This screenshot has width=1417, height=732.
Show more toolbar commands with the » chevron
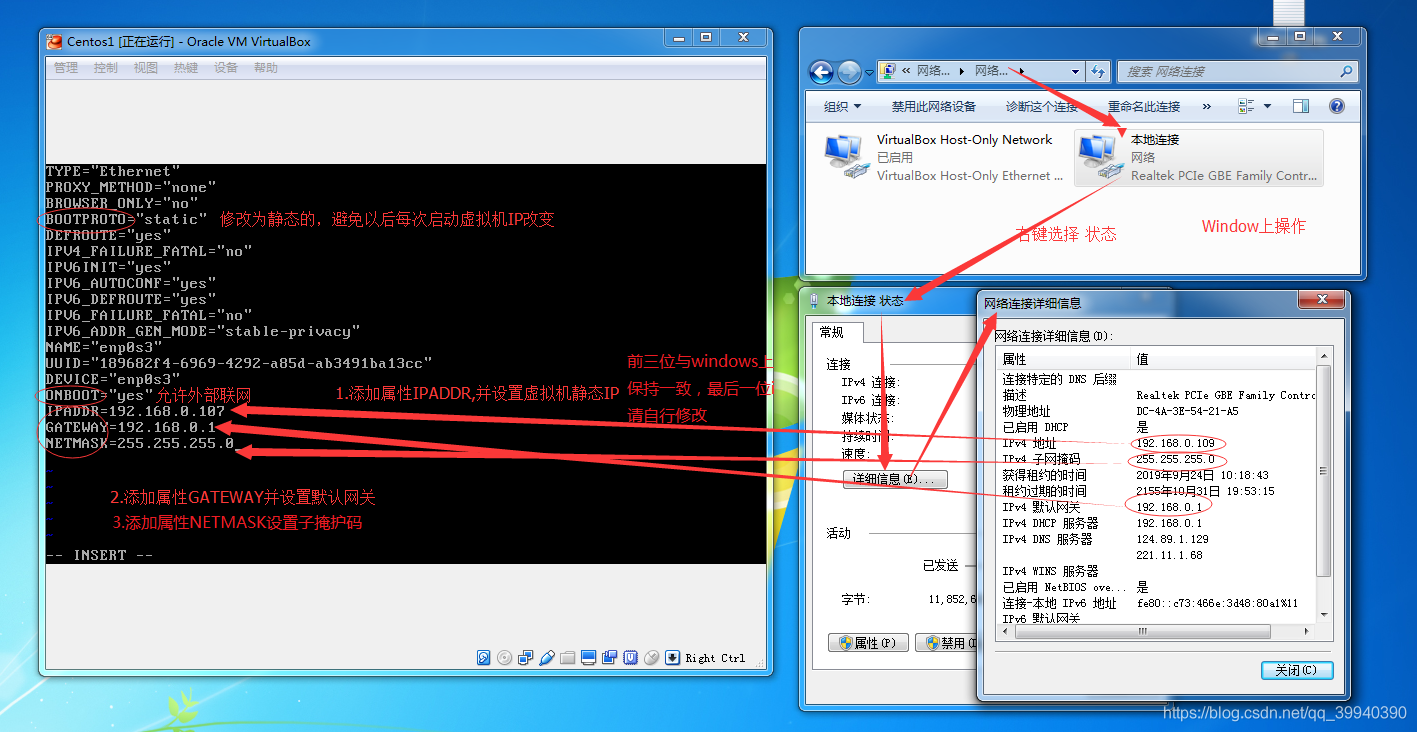click(x=1206, y=106)
